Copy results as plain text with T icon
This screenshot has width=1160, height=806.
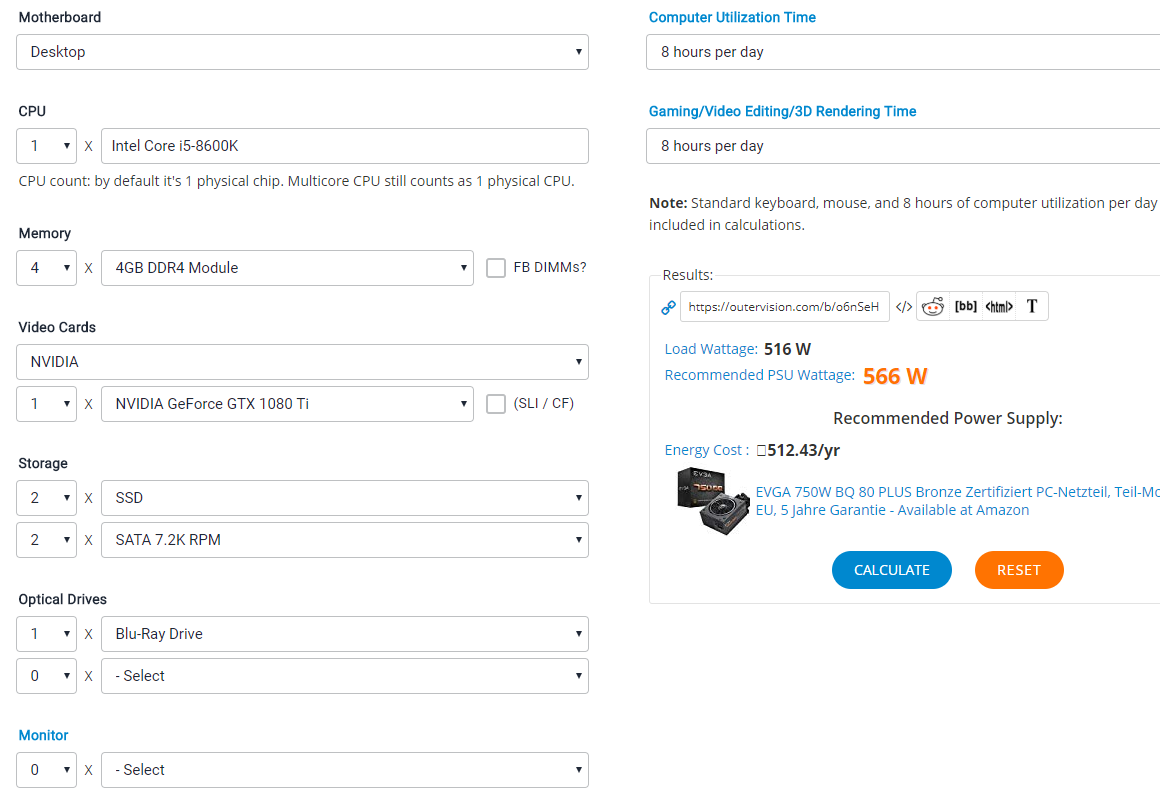click(1032, 306)
